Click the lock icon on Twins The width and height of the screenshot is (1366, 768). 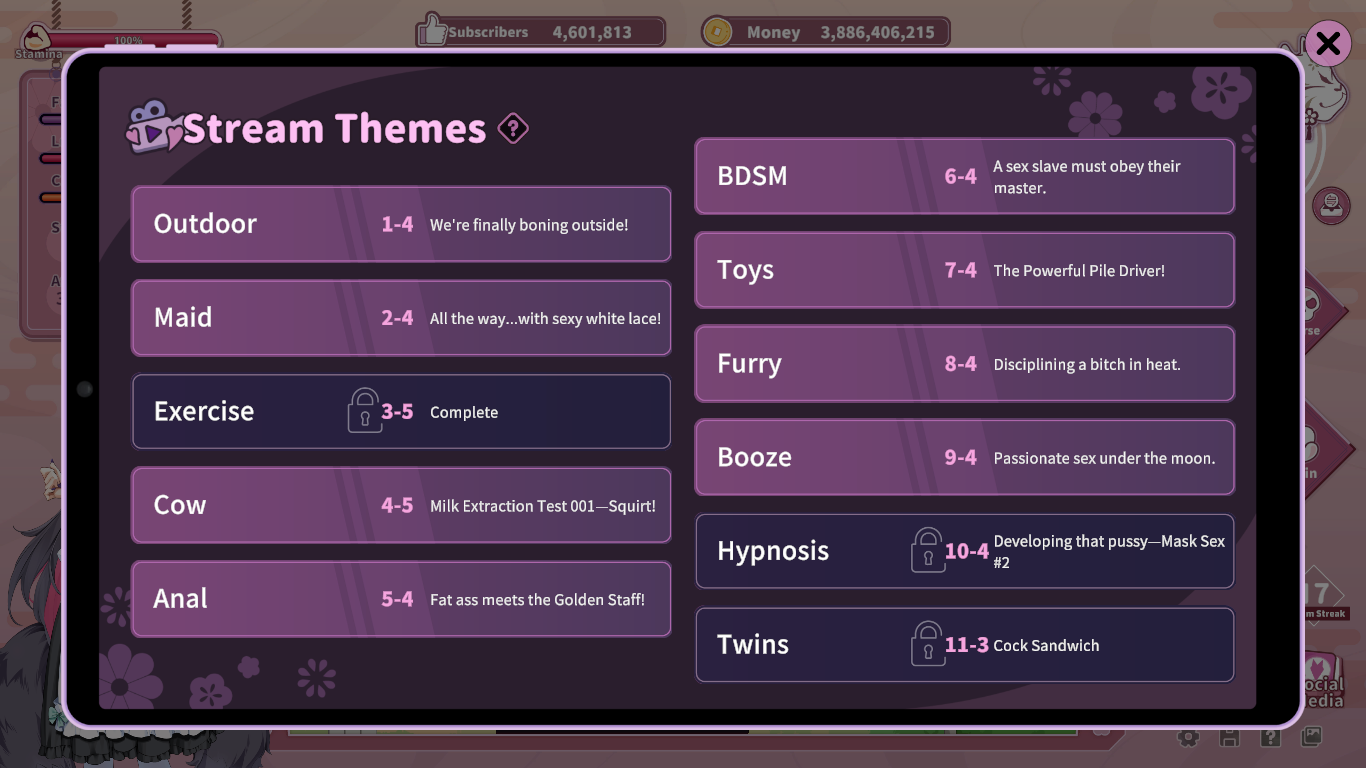click(x=928, y=644)
